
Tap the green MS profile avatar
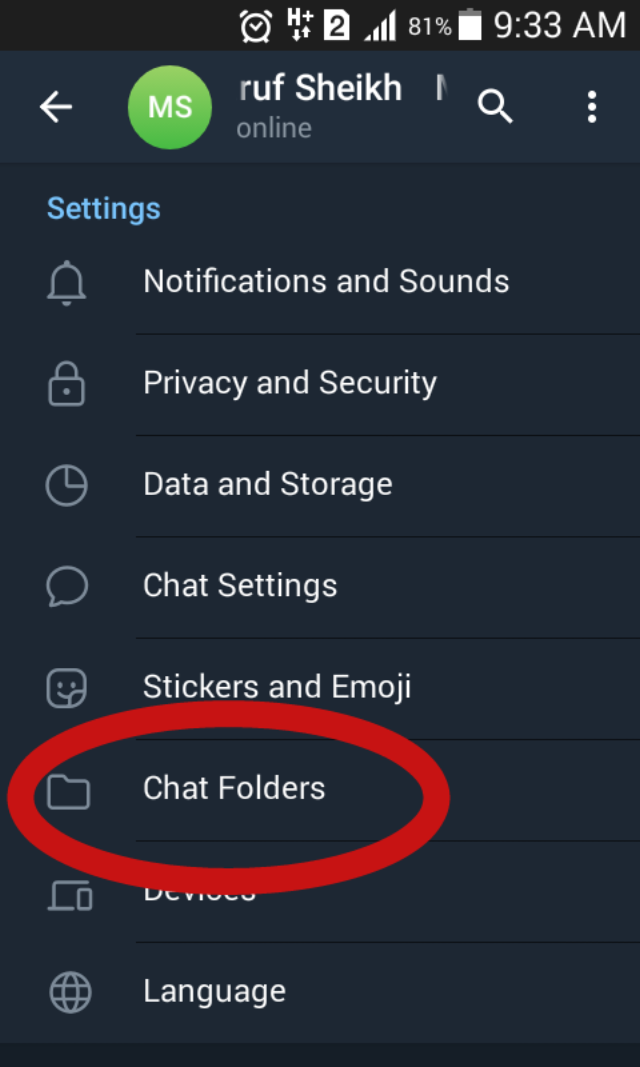click(170, 107)
